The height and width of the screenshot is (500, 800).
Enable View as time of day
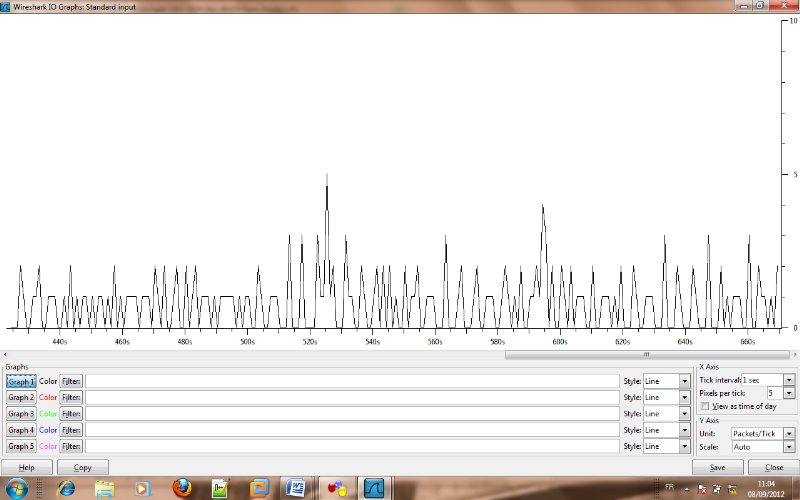(706, 406)
